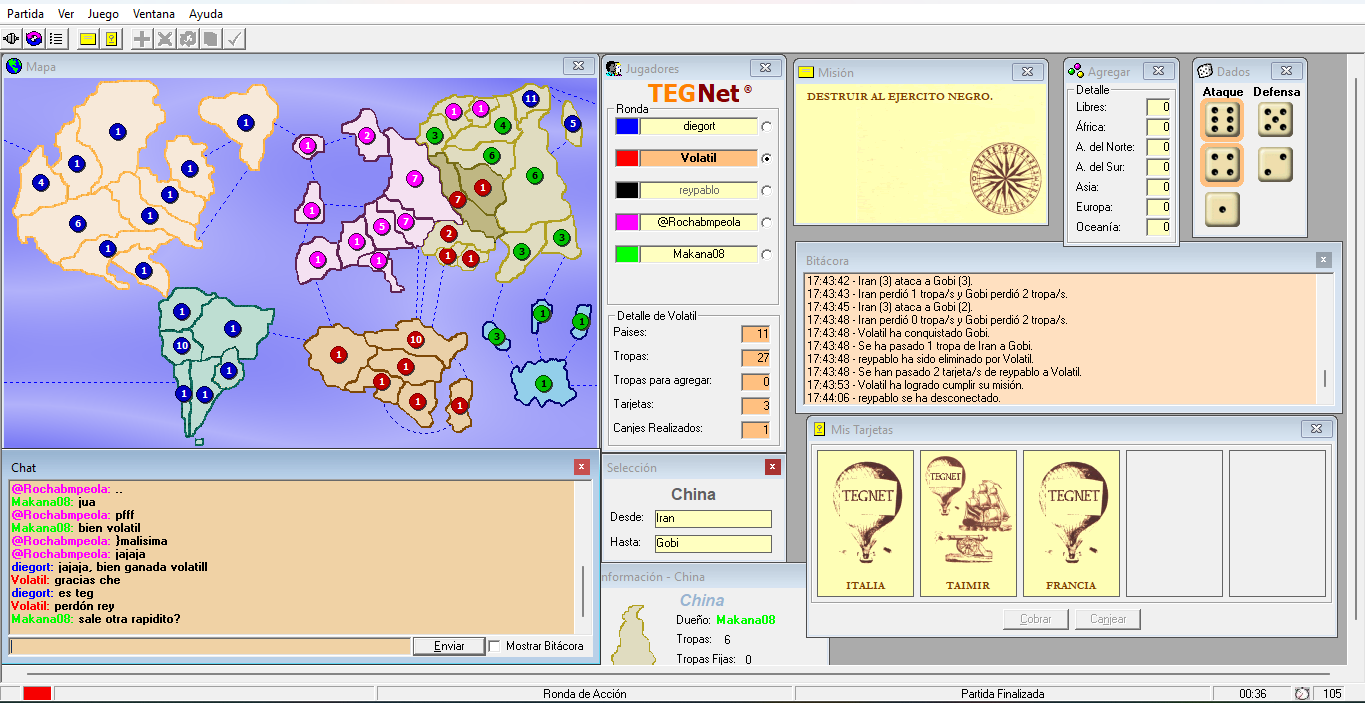
Task: Click the six-dot attack die at top
Action: click(x=1221, y=121)
